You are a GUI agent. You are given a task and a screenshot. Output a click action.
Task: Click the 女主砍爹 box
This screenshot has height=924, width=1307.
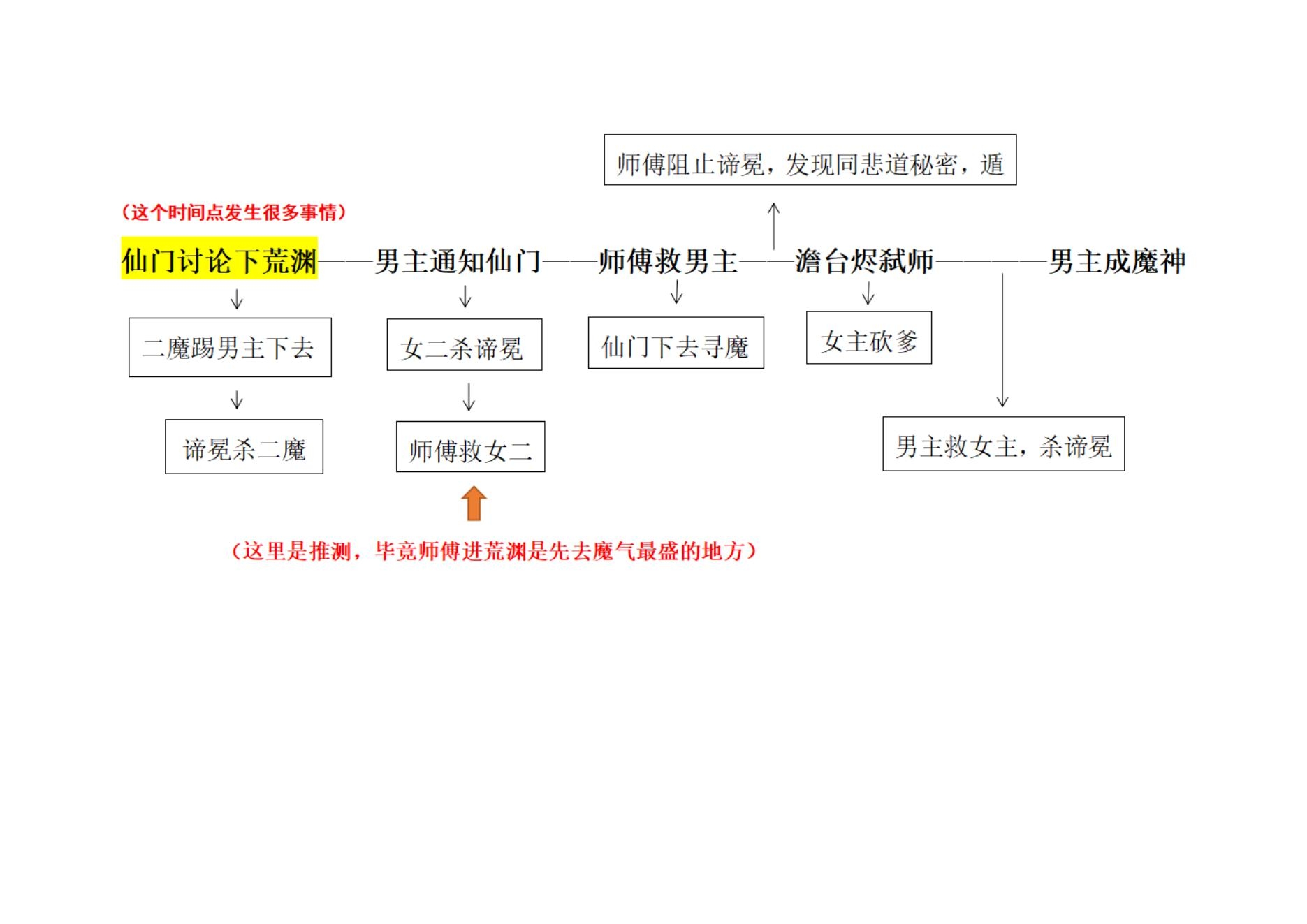(870, 340)
